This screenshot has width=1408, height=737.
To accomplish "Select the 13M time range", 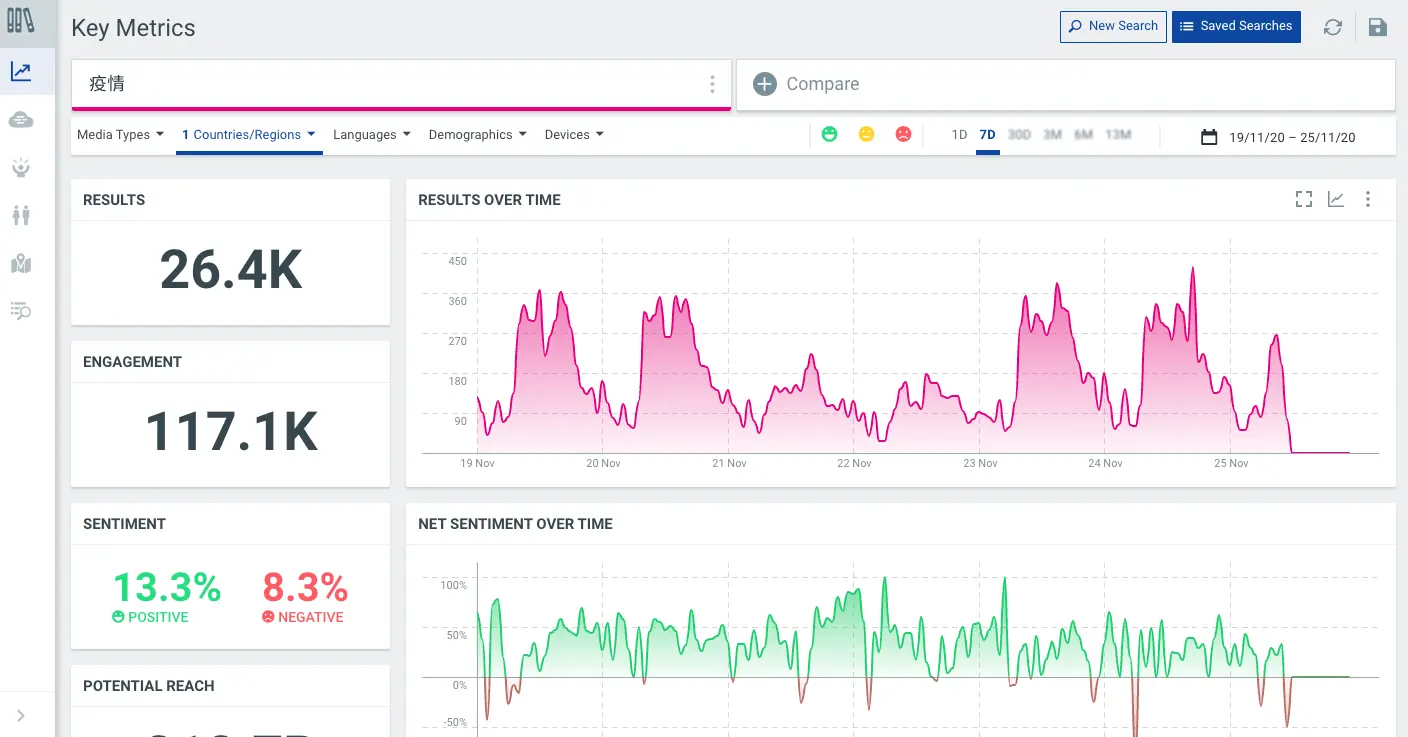I will click(1118, 135).
